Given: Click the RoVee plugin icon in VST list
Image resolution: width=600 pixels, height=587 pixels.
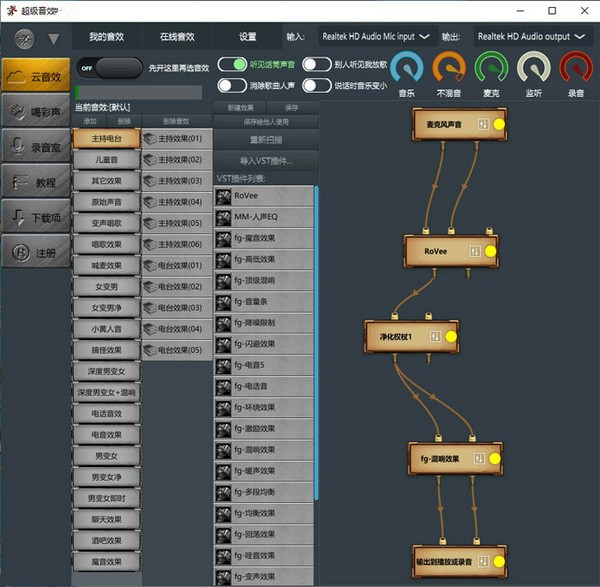Looking at the screenshot, I should point(224,196).
